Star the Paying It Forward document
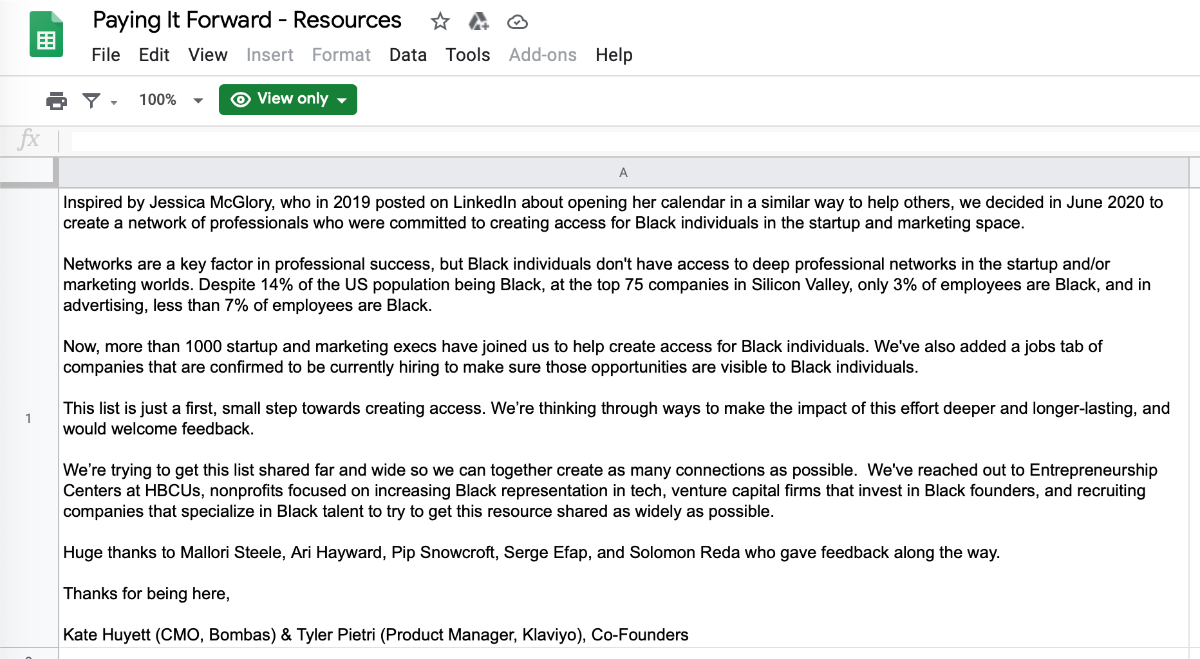The height and width of the screenshot is (659, 1200). [440, 21]
